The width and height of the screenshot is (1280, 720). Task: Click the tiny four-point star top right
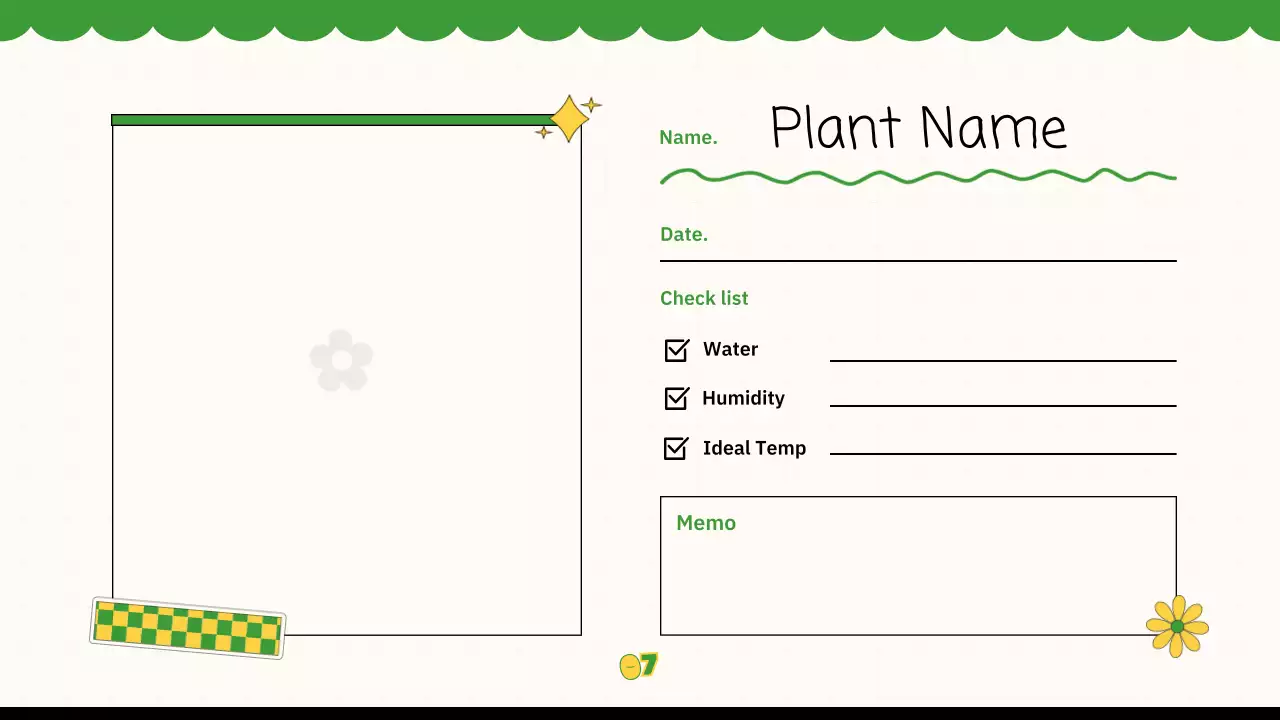591,104
